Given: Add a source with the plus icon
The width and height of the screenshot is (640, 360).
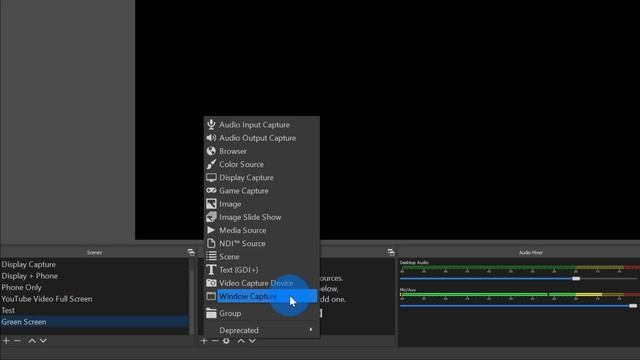Looking at the screenshot, I should pyautogui.click(x=204, y=340).
